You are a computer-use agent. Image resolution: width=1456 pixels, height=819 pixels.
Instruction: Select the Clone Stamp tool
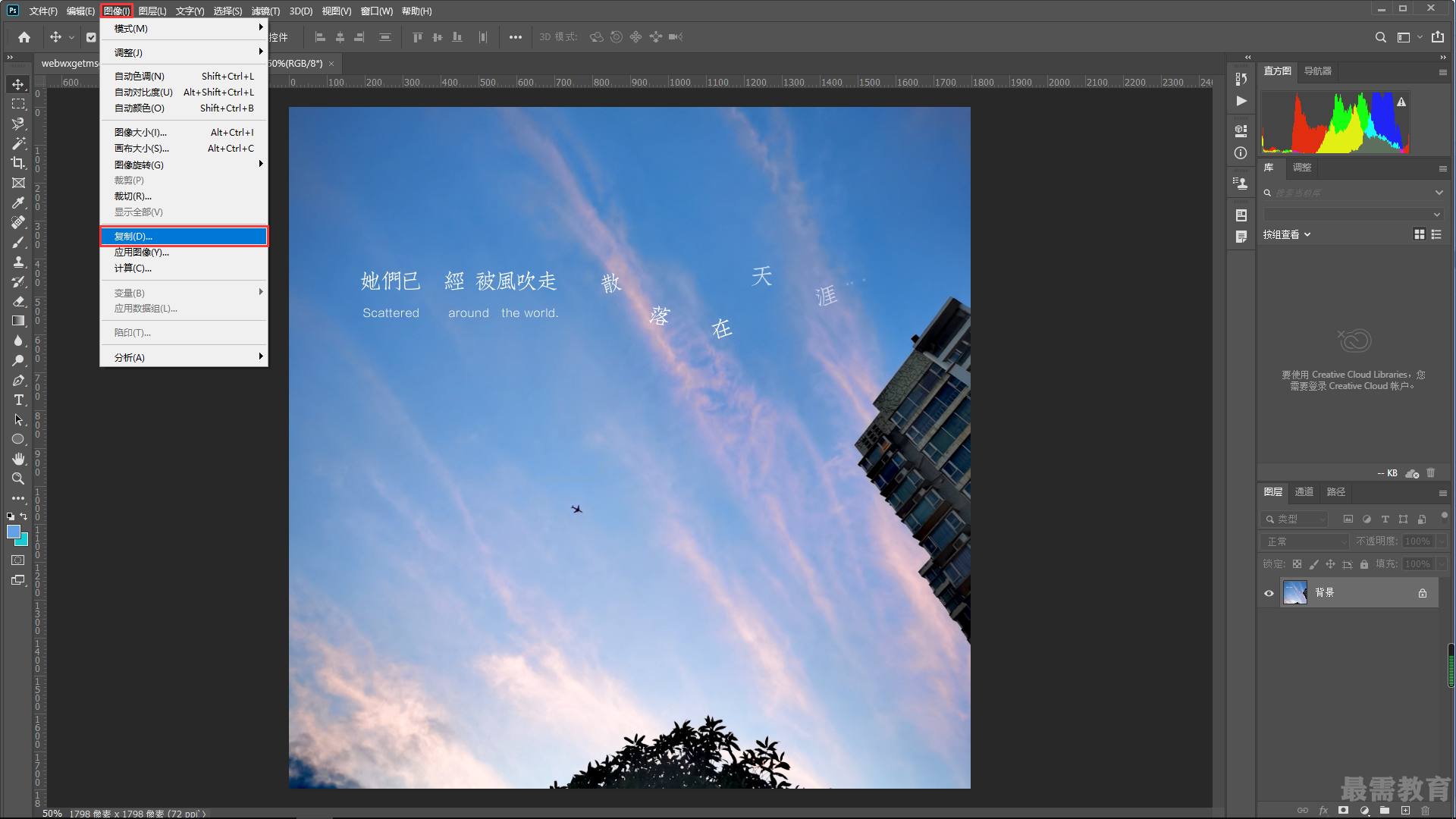(18, 262)
